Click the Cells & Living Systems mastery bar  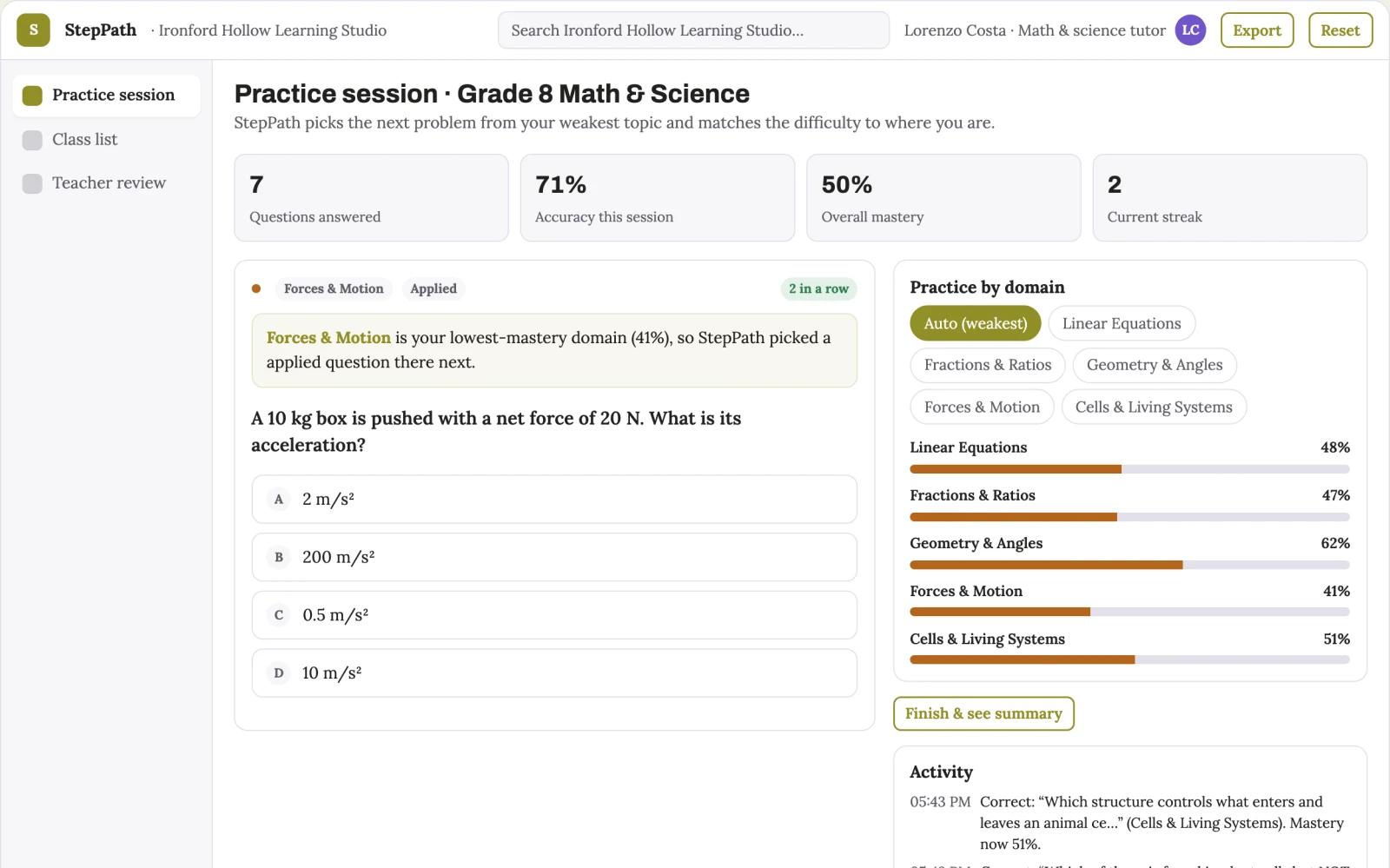click(x=1129, y=659)
